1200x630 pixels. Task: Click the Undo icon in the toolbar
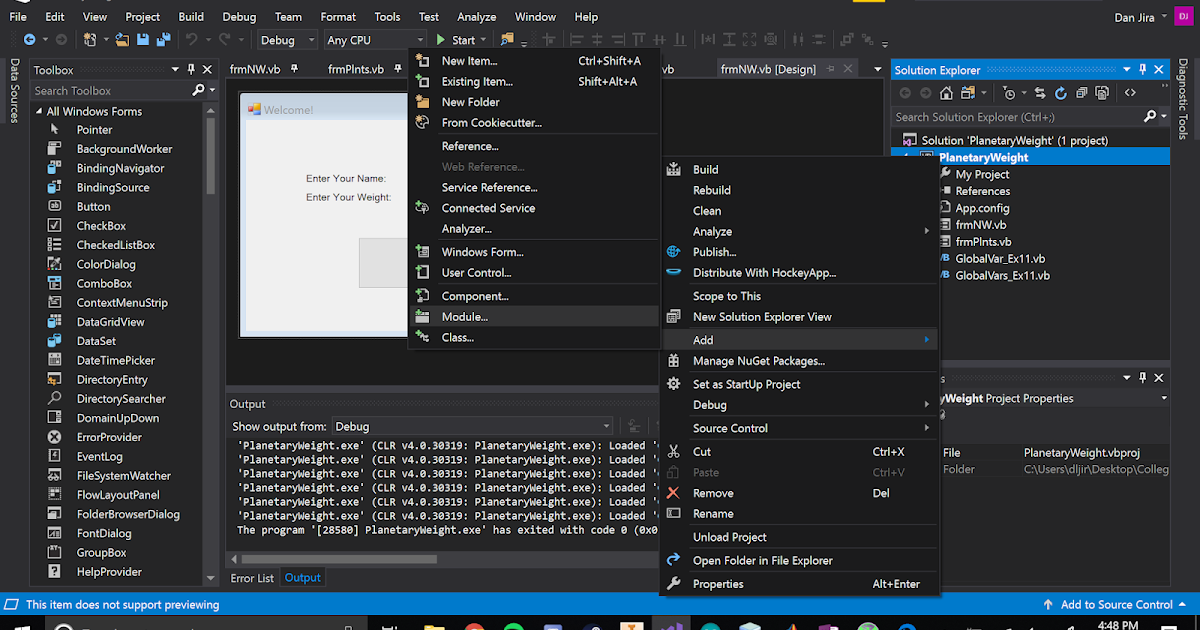(x=191, y=38)
